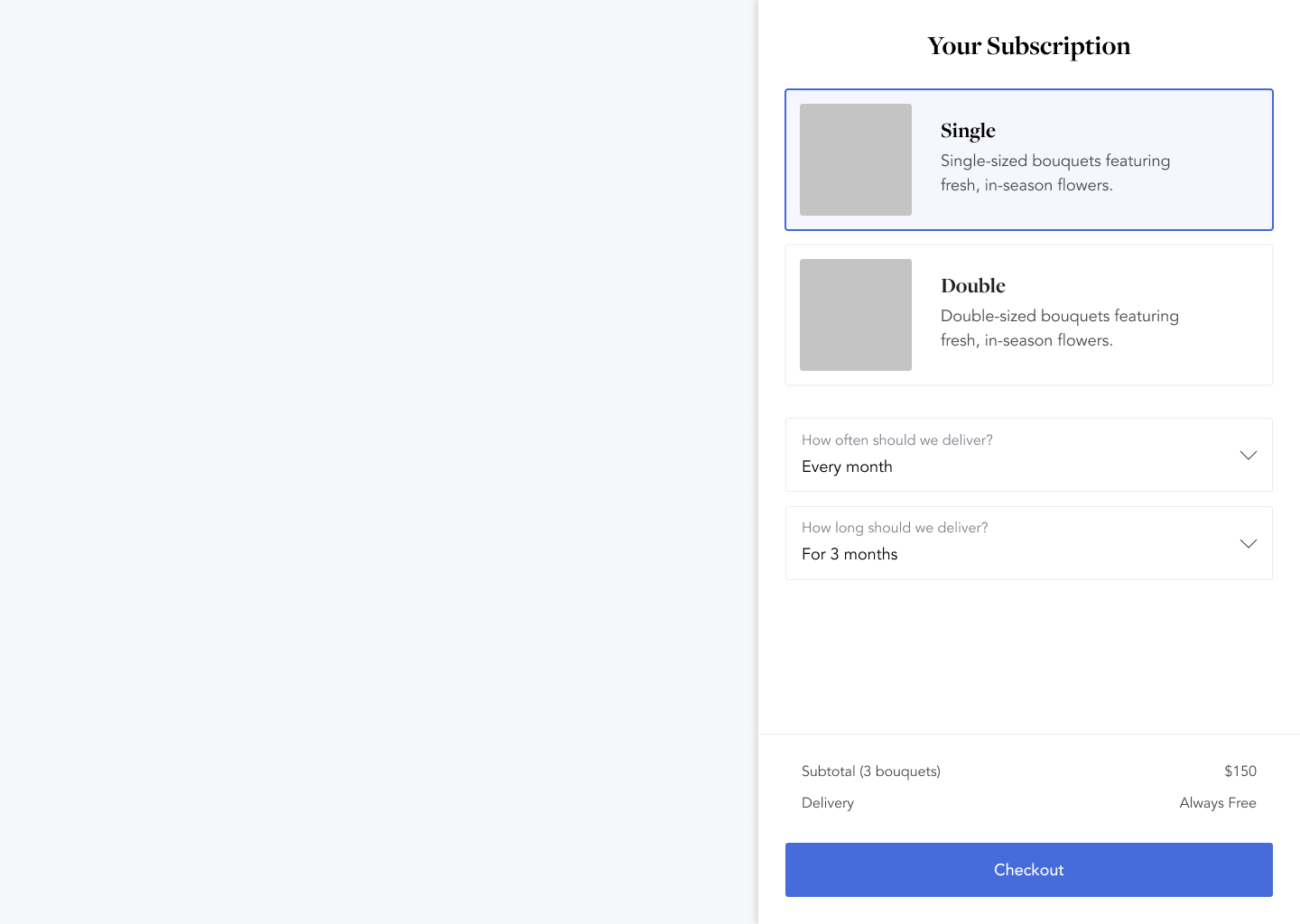Click the 'Single' title text
The width and height of the screenshot is (1300, 924).
click(x=968, y=131)
